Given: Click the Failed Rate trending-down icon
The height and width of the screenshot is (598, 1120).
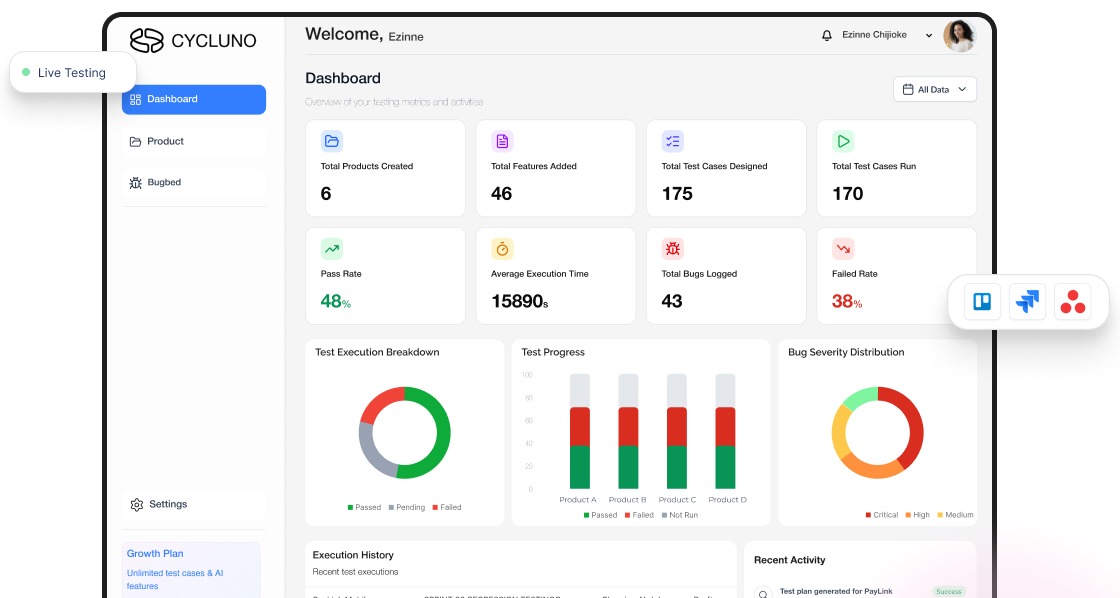Looking at the screenshot, I should pyautogui.click(x=844, y=249).
